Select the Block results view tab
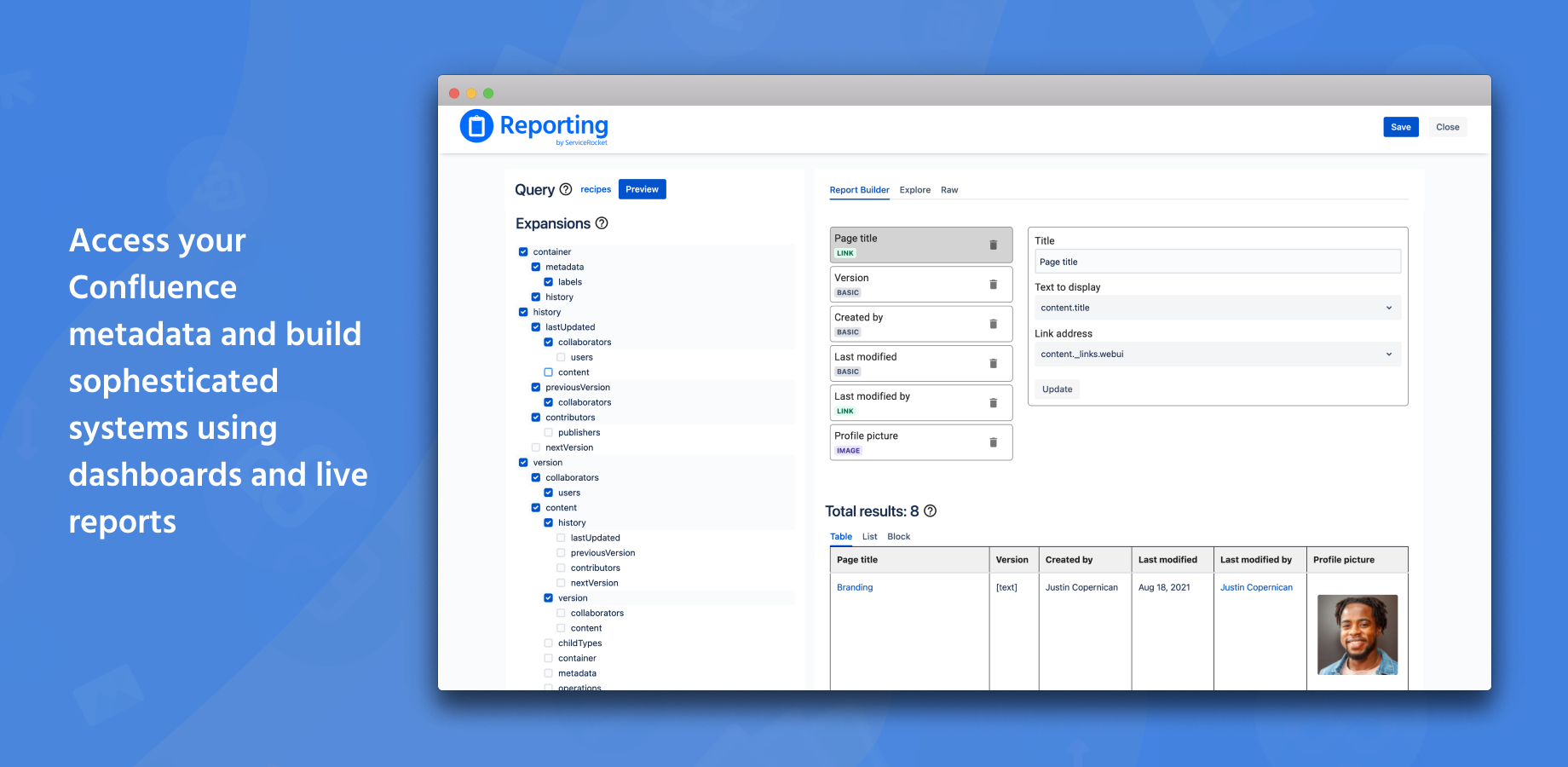The height and width of the screenshot is (767, 1568). pos(899,537)
